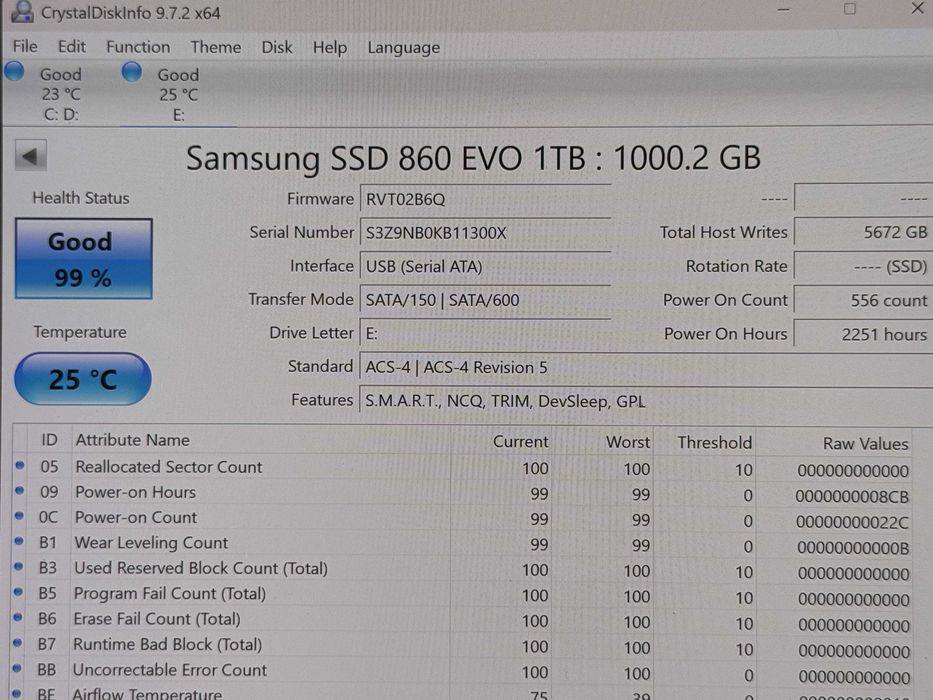Screen dimensions: 933x700
Task: Click status dot for Wear Leveling Count
Action: point(19,541)
